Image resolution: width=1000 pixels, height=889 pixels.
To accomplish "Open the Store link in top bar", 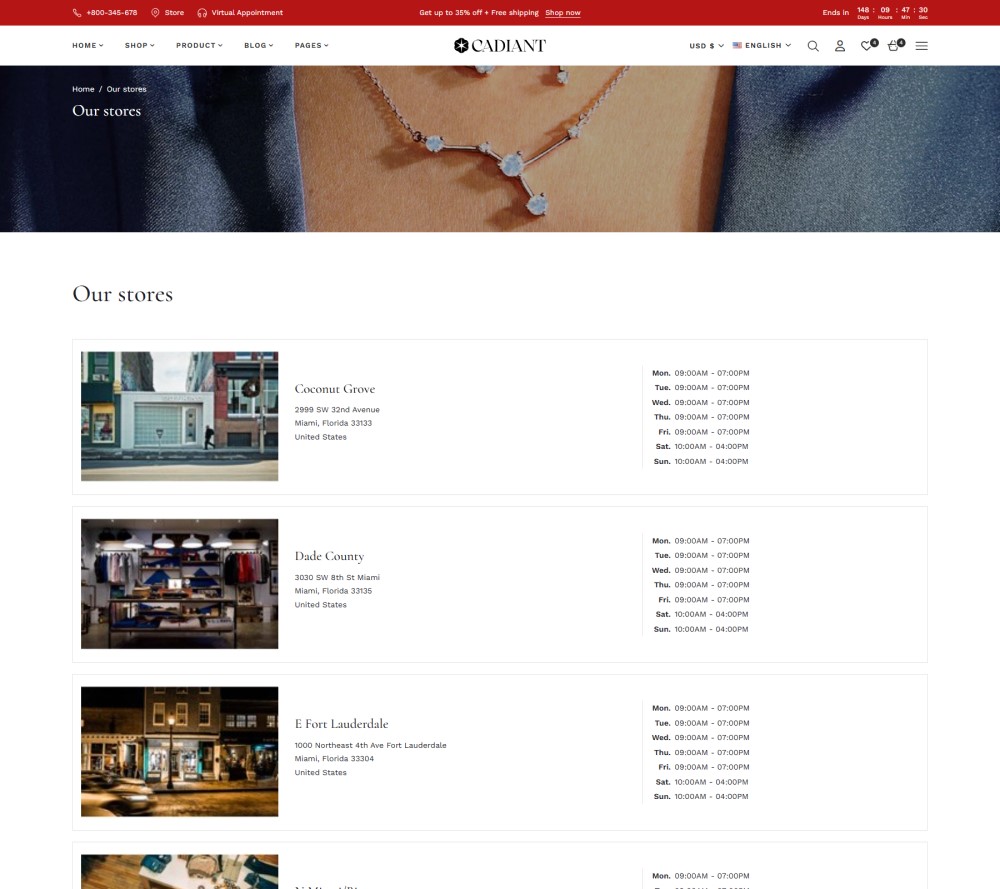I will pyautogui.click(x=174, y=13).
